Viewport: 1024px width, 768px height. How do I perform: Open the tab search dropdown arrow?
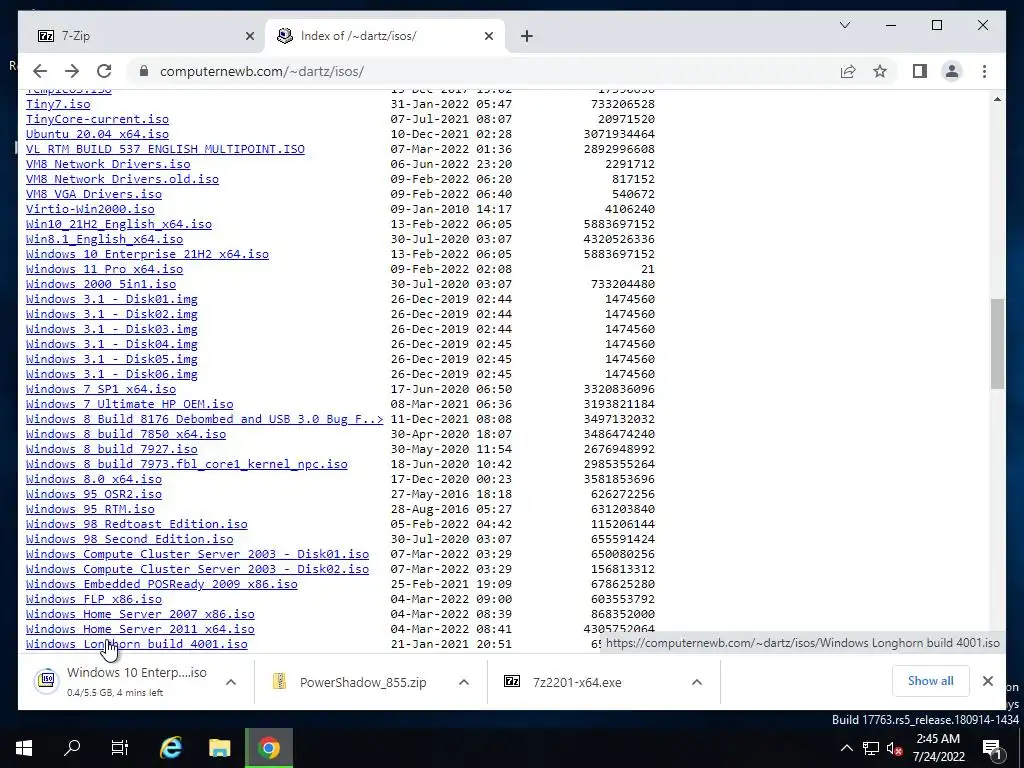point(845,25)
